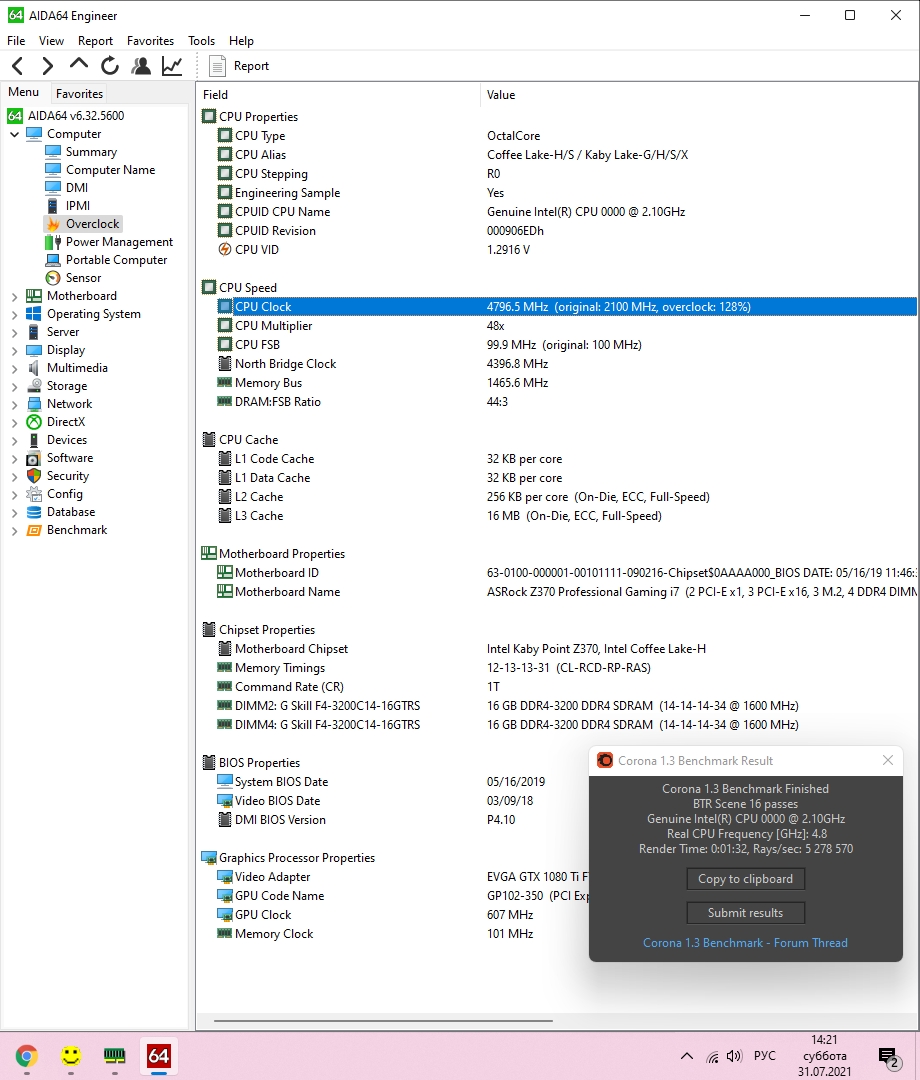This screenshot has height=1080, width=920.
Task: Open the Favorites menu
Action: click(150, 41)
